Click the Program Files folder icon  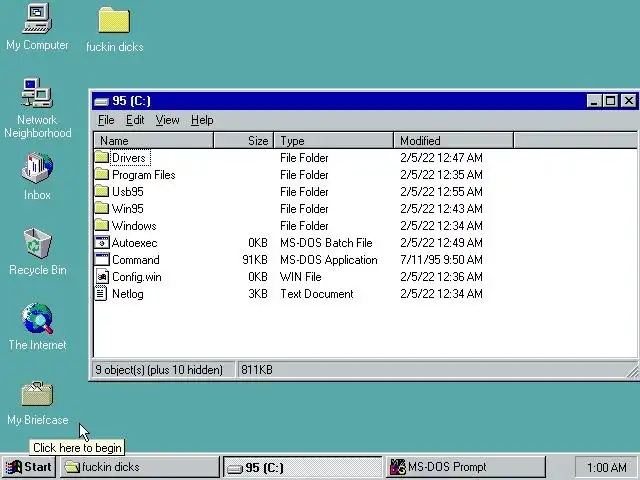pyautogui.click(x=102, y=175)
